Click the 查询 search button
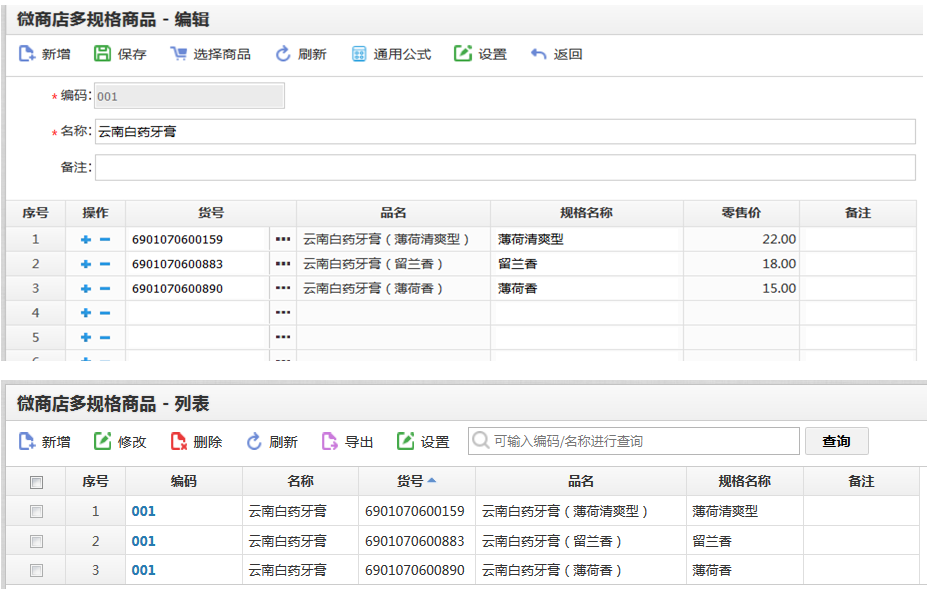Viewport: 935px width, 589px height. [837, 441]
